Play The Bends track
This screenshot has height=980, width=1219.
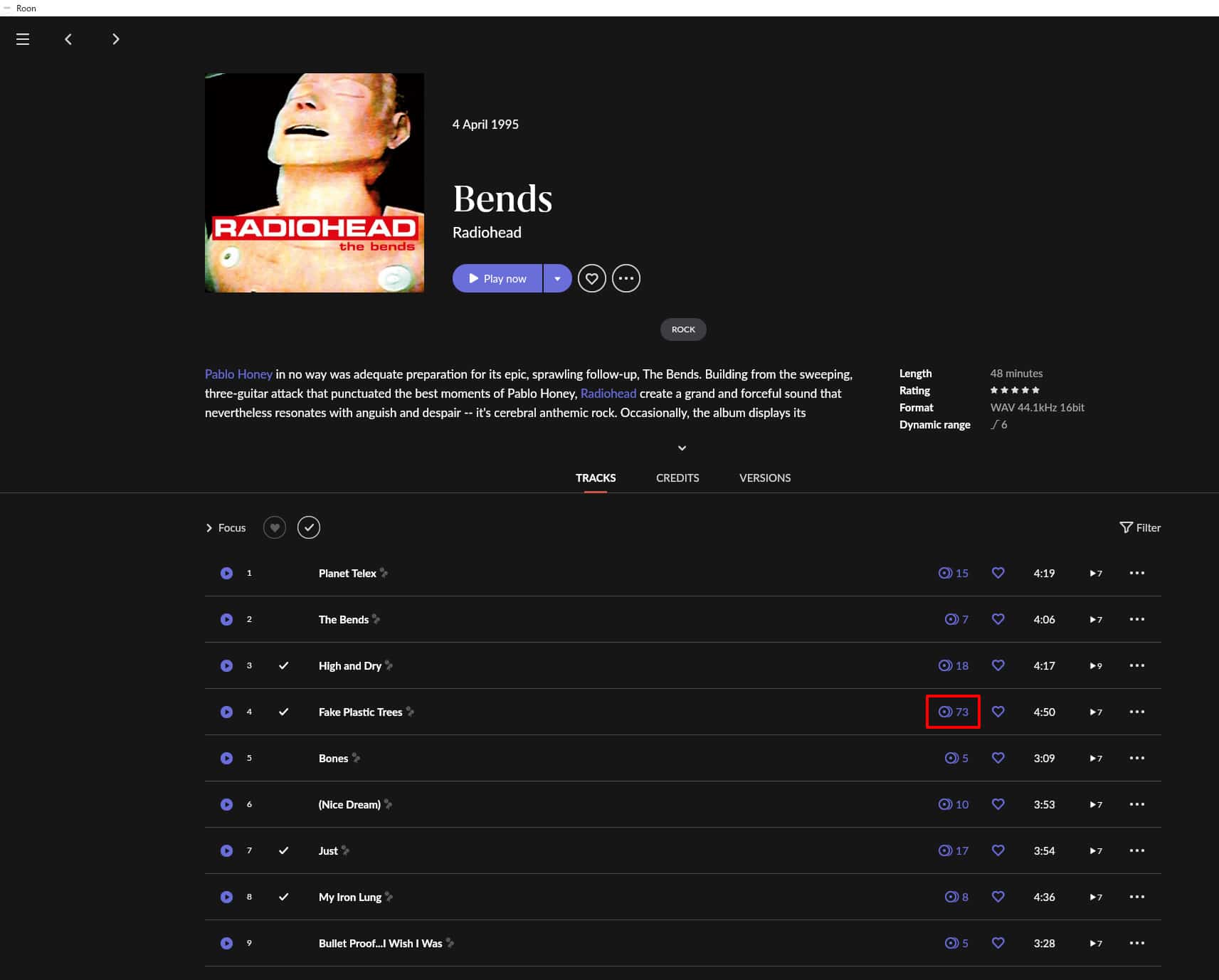click(226, 619)
